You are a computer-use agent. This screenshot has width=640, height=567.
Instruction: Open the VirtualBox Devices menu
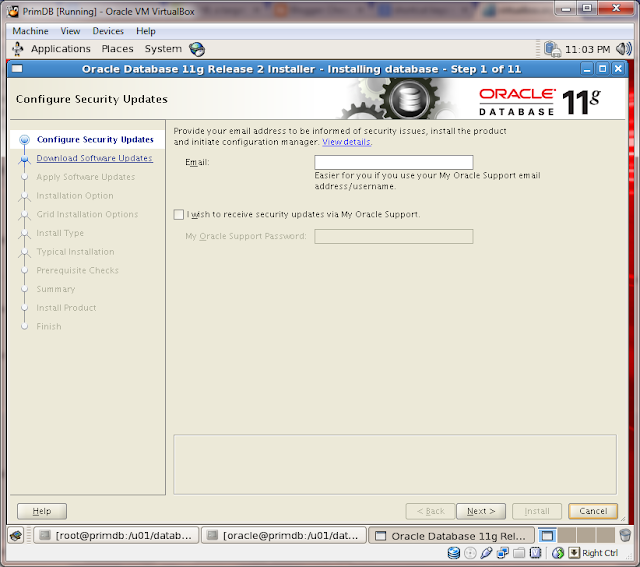click(x=108, y=31)
